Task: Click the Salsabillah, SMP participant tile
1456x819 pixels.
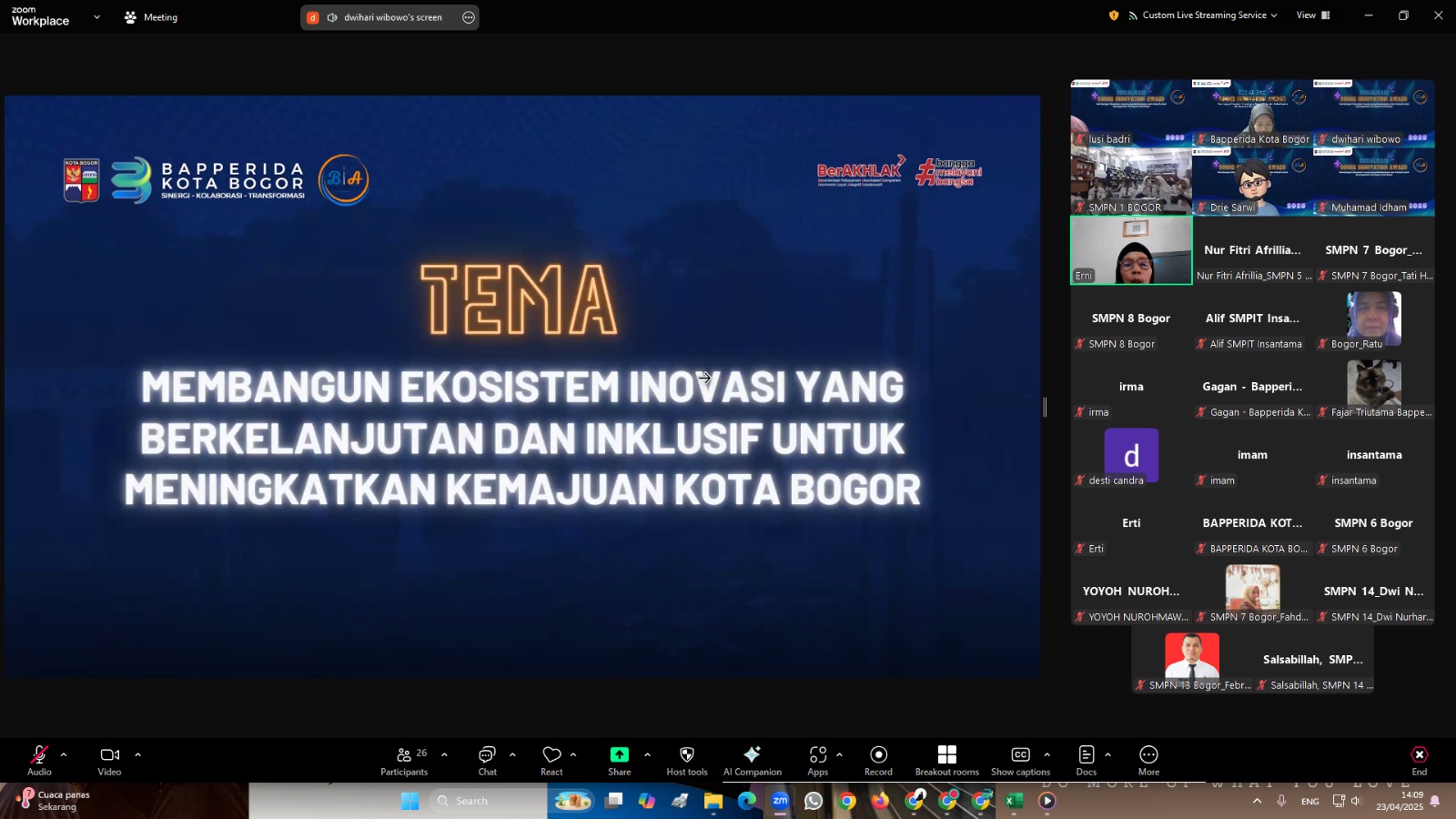Action: point(1313,660)
